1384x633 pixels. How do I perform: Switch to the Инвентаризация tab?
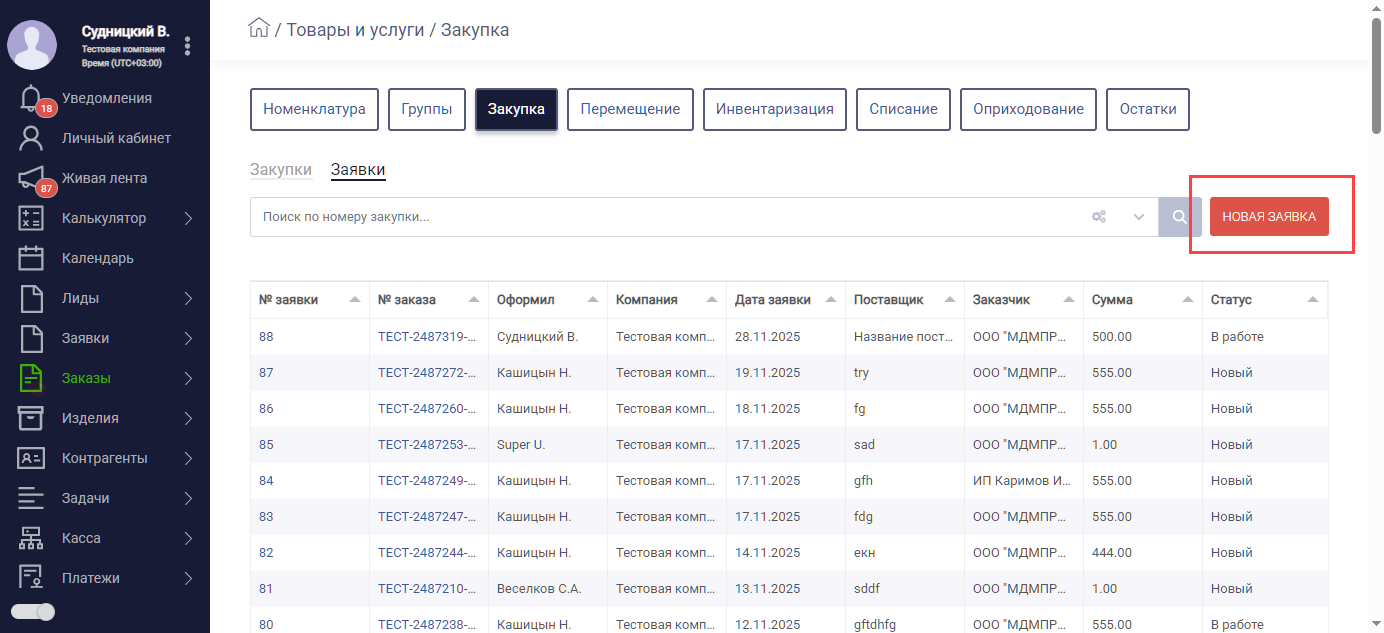coord(775,109)
